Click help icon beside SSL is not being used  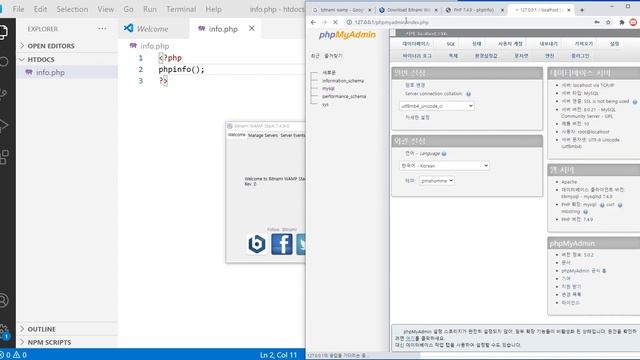(635, 102)
